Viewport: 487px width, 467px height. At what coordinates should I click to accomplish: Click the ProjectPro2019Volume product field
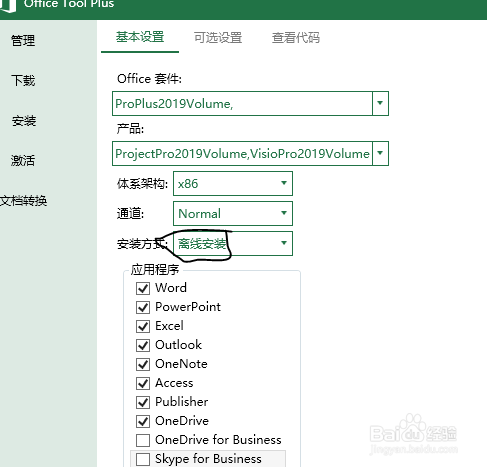(242, 154)
